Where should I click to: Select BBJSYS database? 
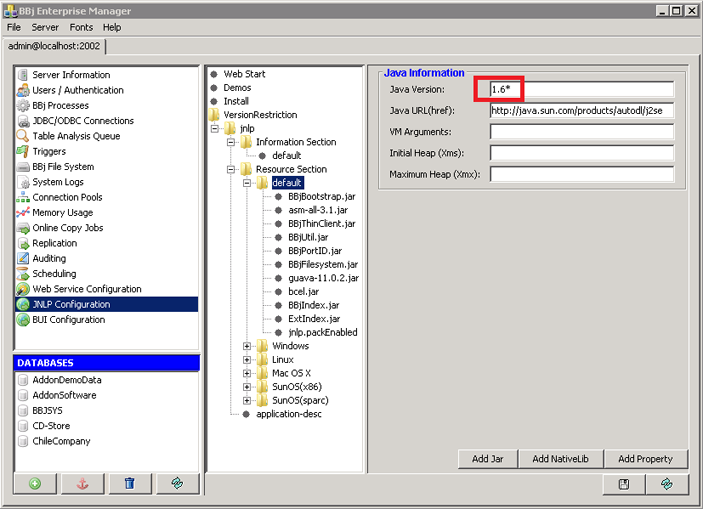pyautogui.click(x=48, y=411)
